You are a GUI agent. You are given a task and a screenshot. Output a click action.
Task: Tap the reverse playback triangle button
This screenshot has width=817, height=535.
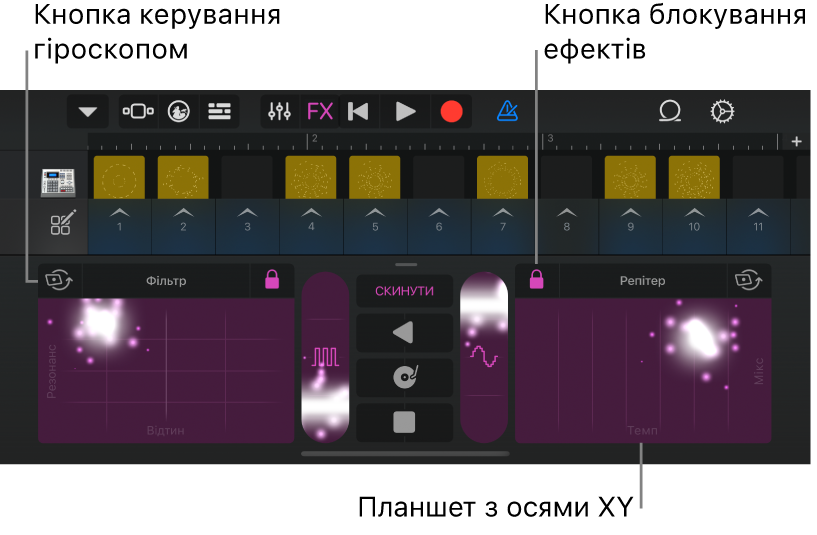tap(404, 332)
